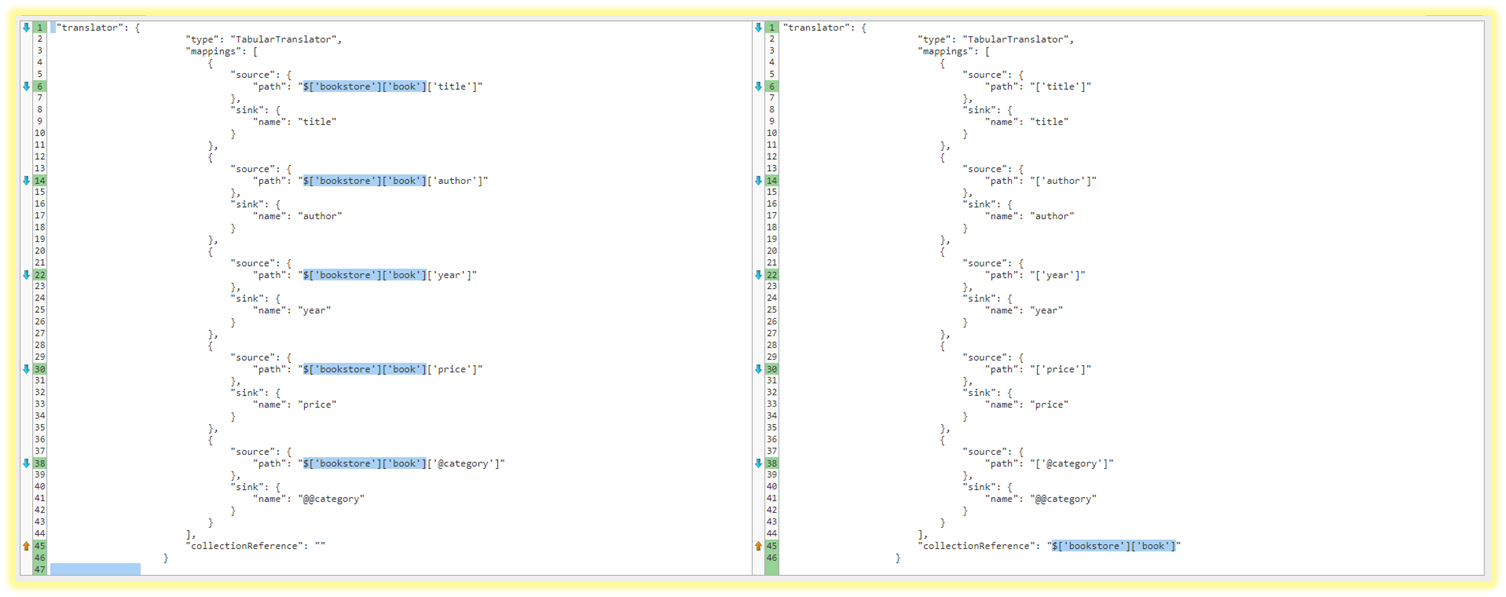
Task: Click the down arrow beside the price mapping diff at line 30
Action: click(26, 368)
